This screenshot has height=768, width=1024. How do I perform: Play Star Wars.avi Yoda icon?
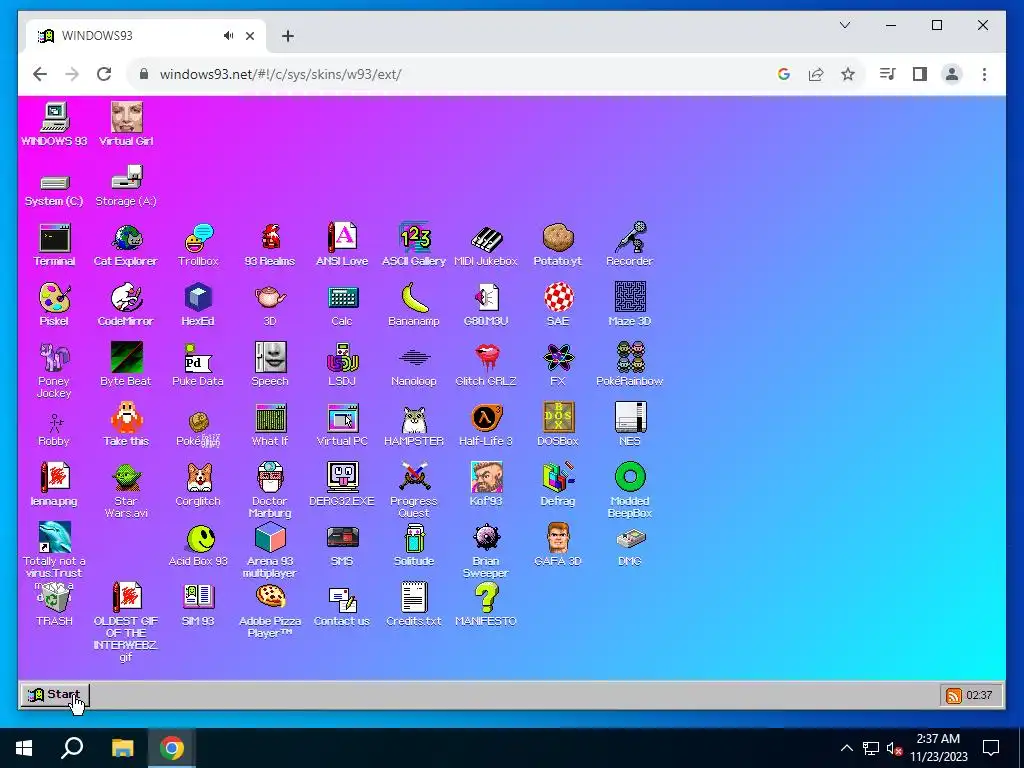[x=126, y=477]
